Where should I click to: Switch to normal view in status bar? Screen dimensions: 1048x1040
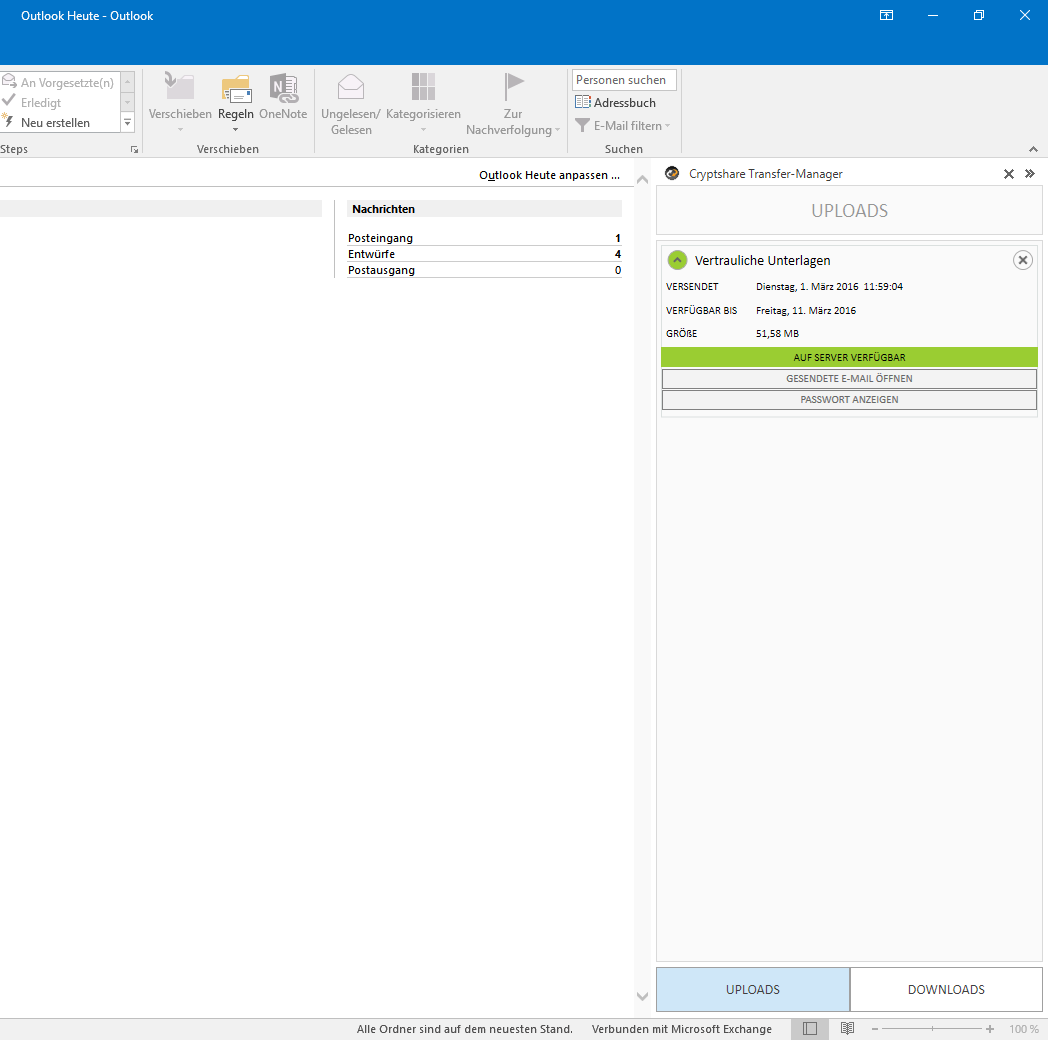[x=810, y=1029]
